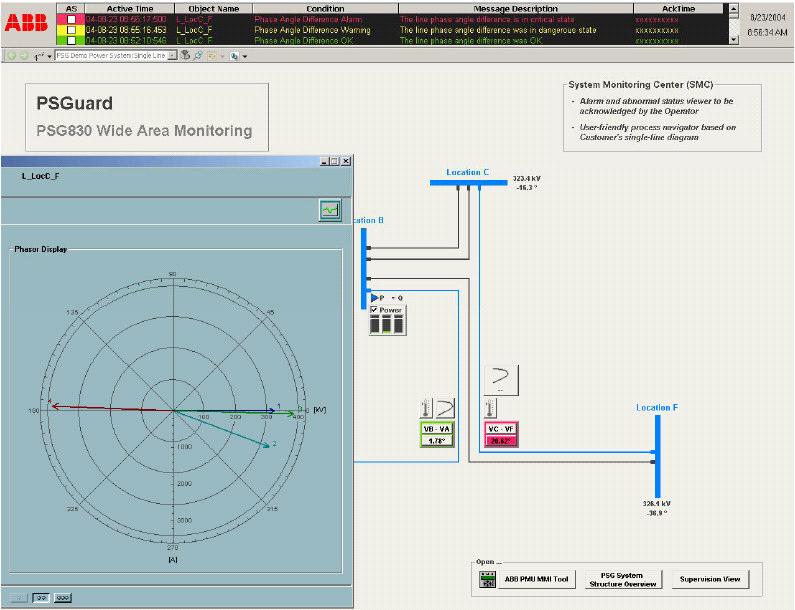Click the blue P arrow indicator at Location B
795x610 pixels.
pyautogui.click(x=375, y=298)
